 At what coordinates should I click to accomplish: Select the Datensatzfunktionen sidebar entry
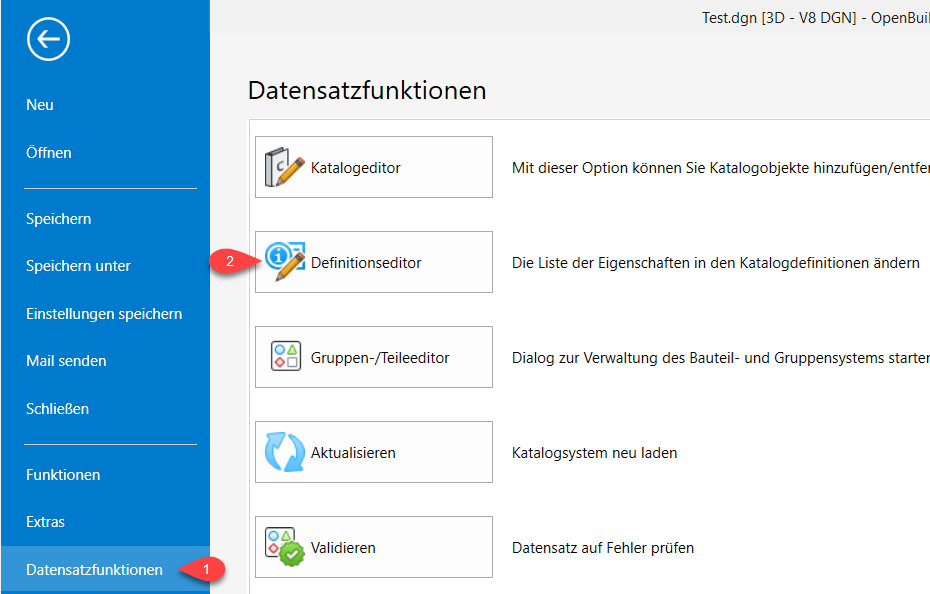105,570
